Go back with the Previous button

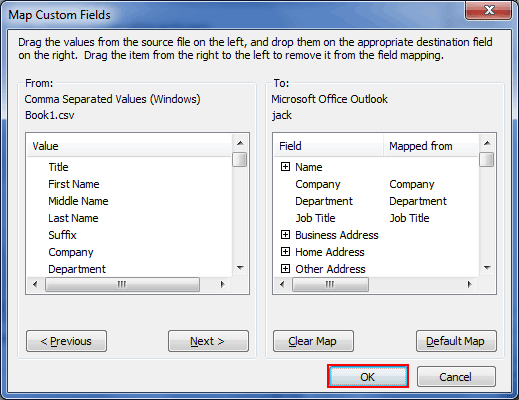(x=66, y=341)
